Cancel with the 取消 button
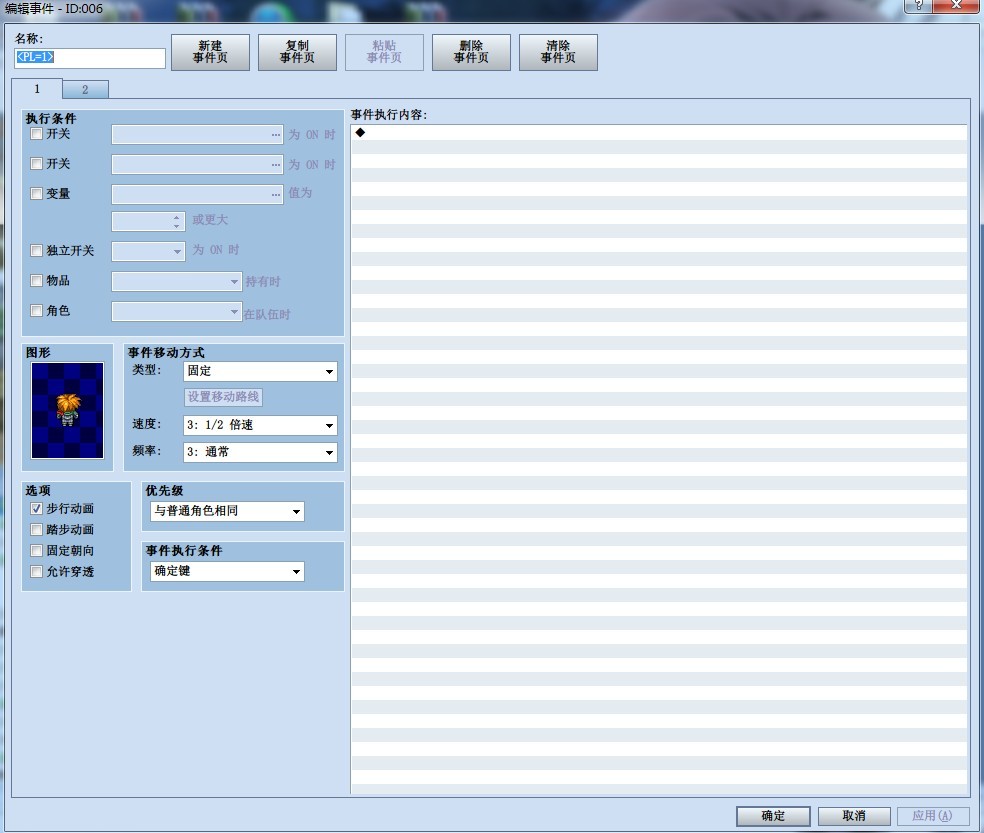The image size is (984, 833). coord(854,815)
